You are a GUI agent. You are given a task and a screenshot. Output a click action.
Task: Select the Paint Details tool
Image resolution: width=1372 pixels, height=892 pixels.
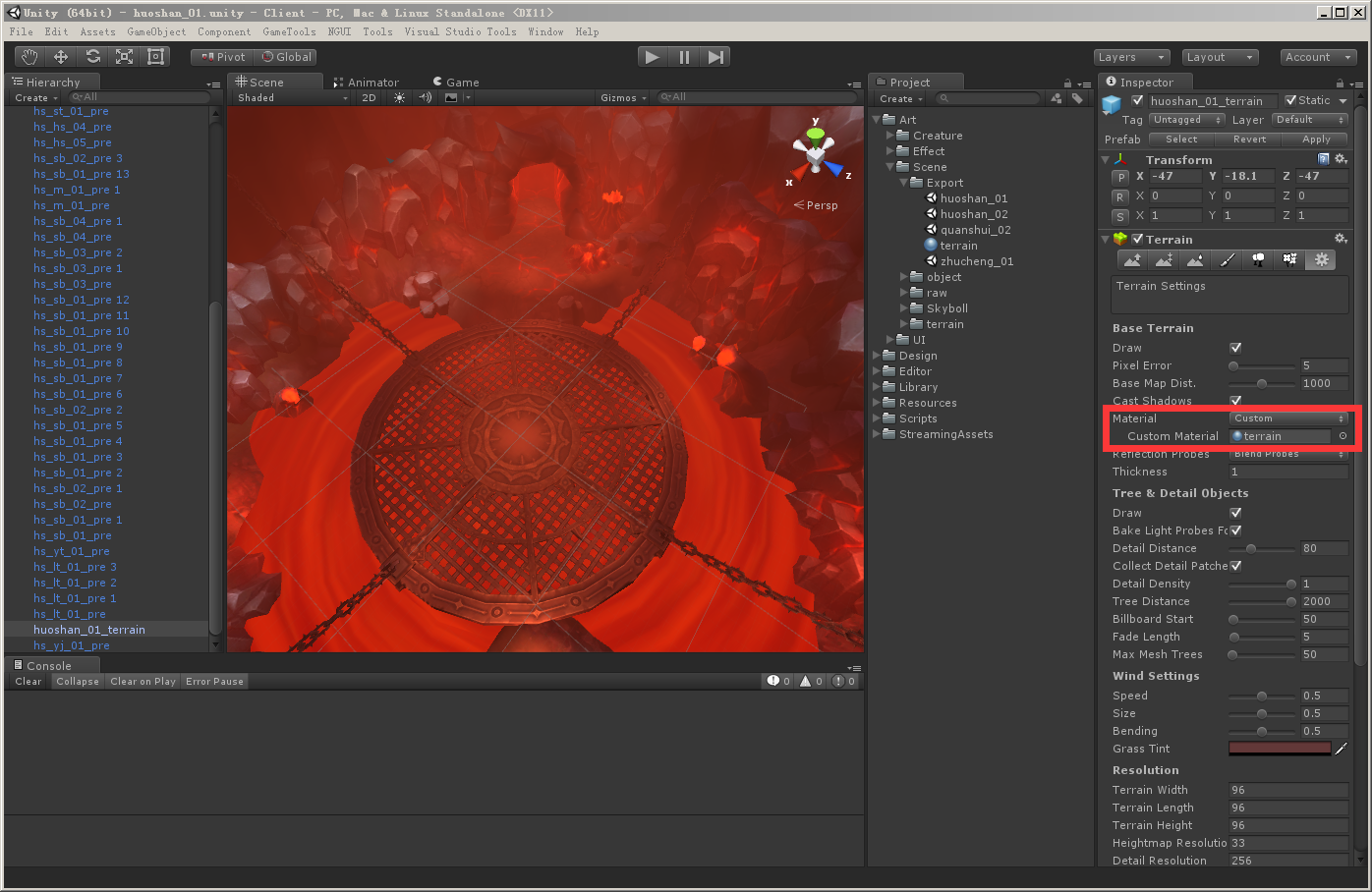pos(1289,259)
